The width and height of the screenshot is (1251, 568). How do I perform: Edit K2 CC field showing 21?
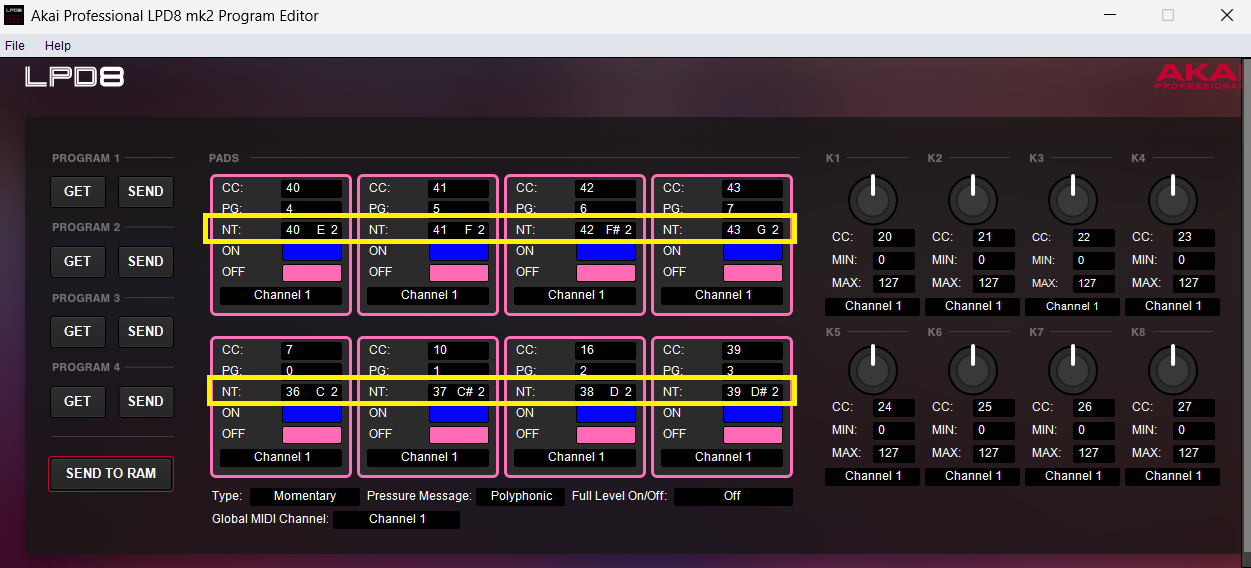point(992,238)
